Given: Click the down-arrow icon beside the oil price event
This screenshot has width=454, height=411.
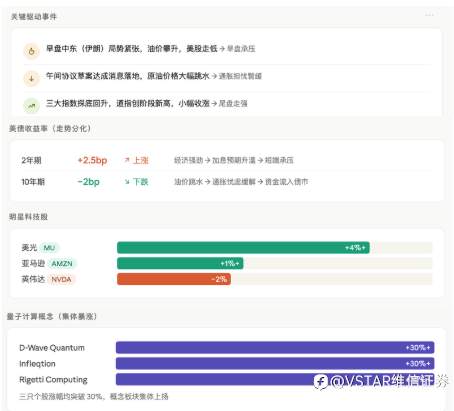Looking at the screenshot, I should tap(32, 79).
